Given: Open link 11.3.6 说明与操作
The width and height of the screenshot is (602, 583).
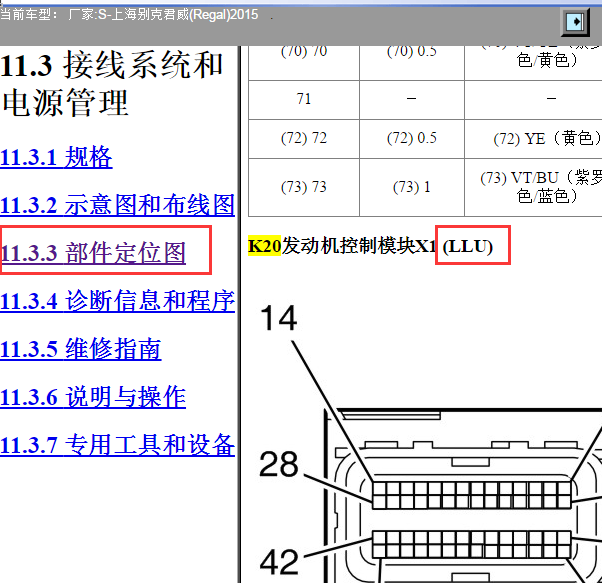Looking at the screenshot, I should point(93,397).
